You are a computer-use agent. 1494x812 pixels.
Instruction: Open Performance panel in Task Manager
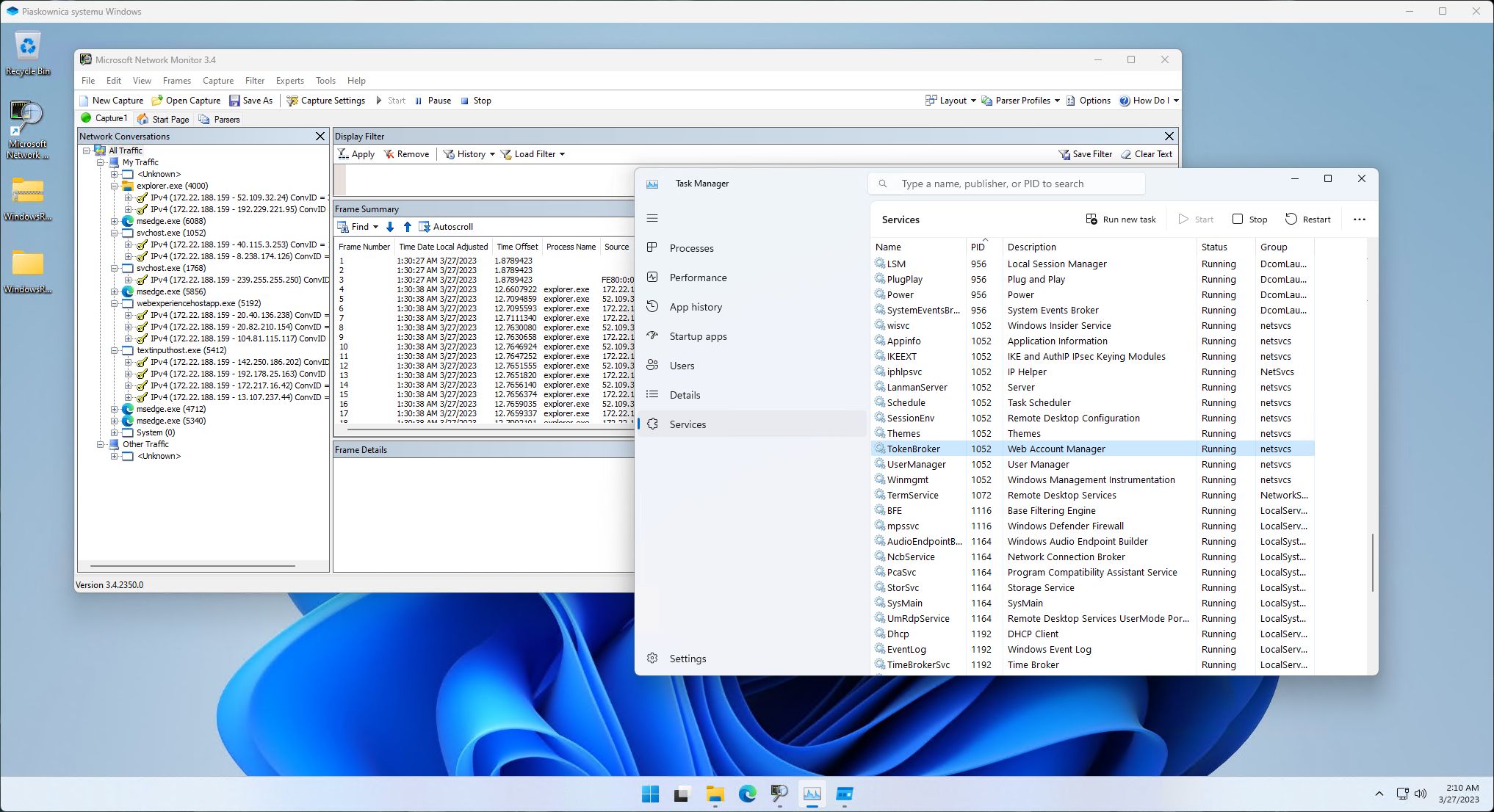(697, 277)
